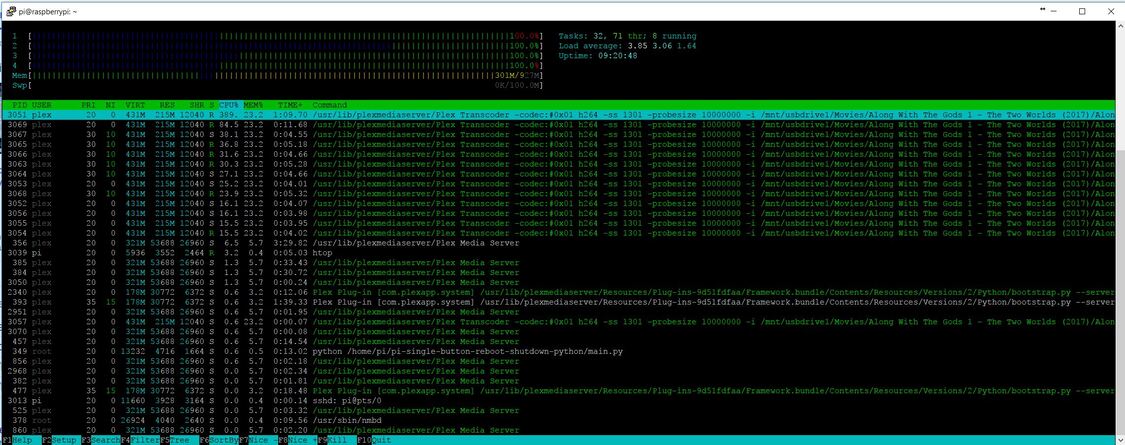Image resolution: width=1125 pixels, height=445 pixels.
Task: Click F4 Filter in the function bar
Action: point(139,440)
